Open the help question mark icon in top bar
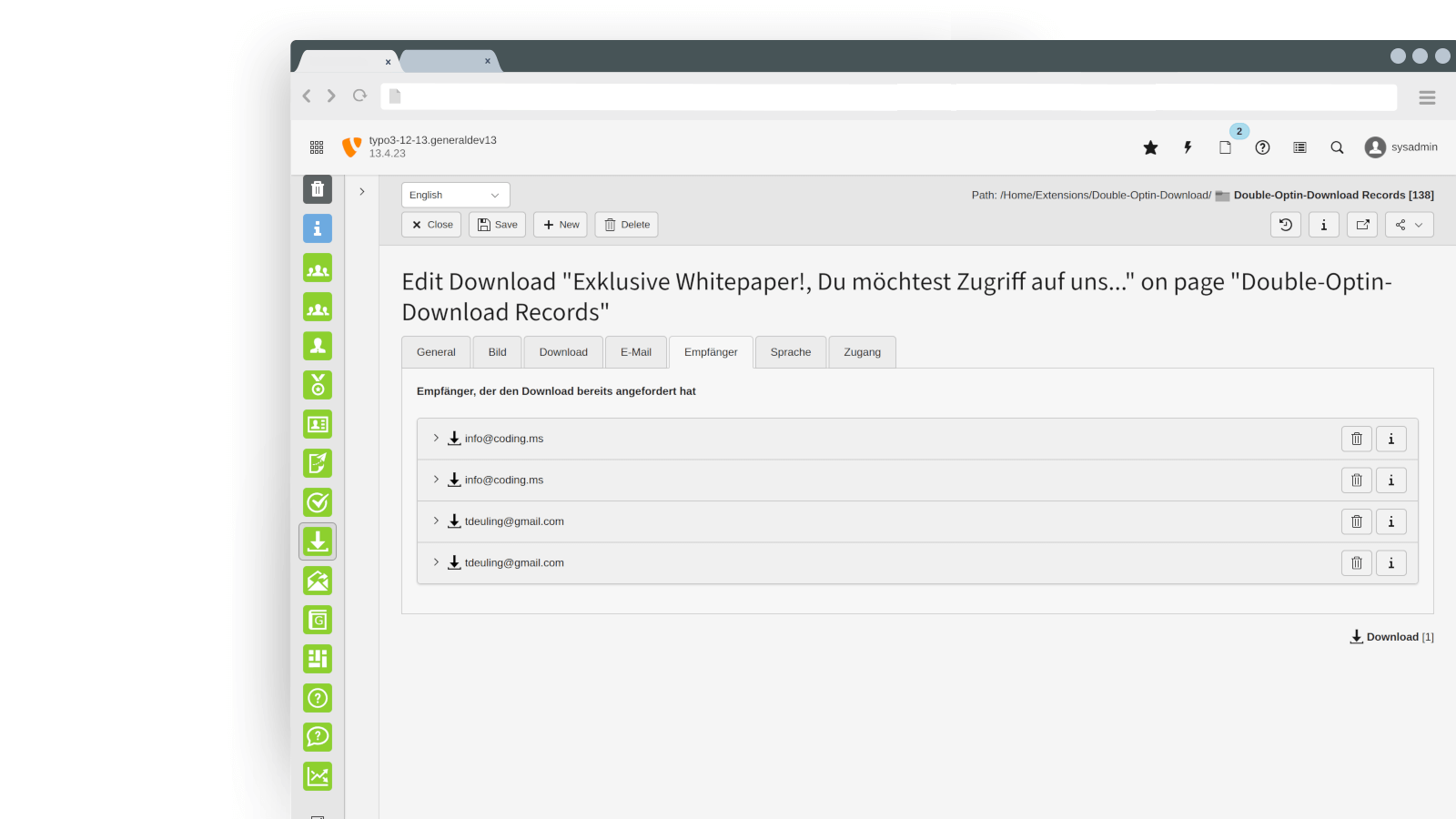Viewport: 1456px width, 819px height. click(1262, 147)
